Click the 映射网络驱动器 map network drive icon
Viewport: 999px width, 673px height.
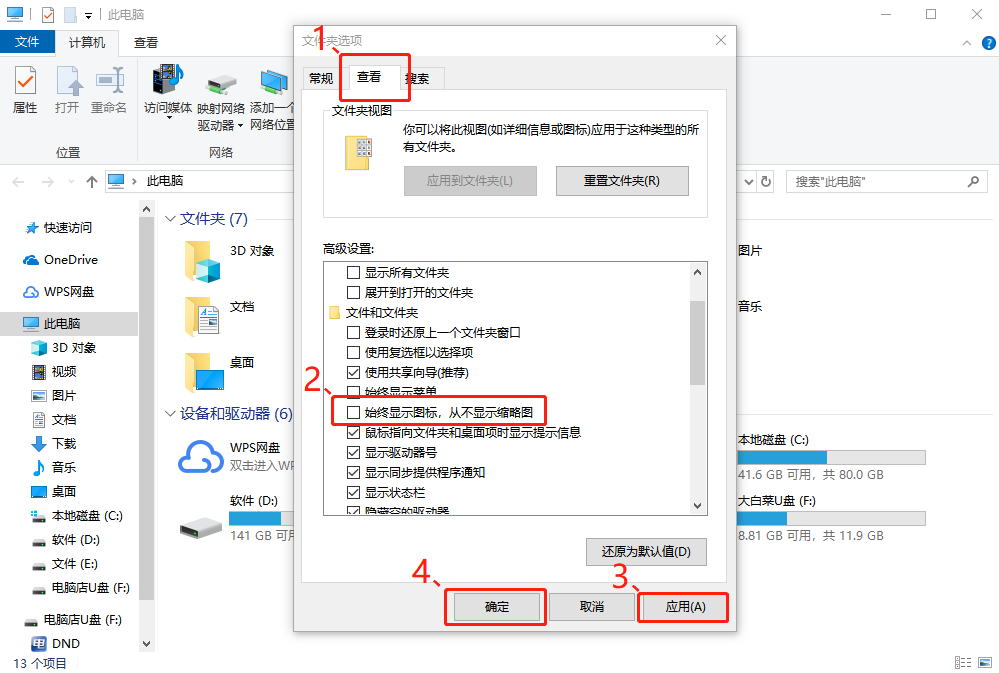[221, 83]
